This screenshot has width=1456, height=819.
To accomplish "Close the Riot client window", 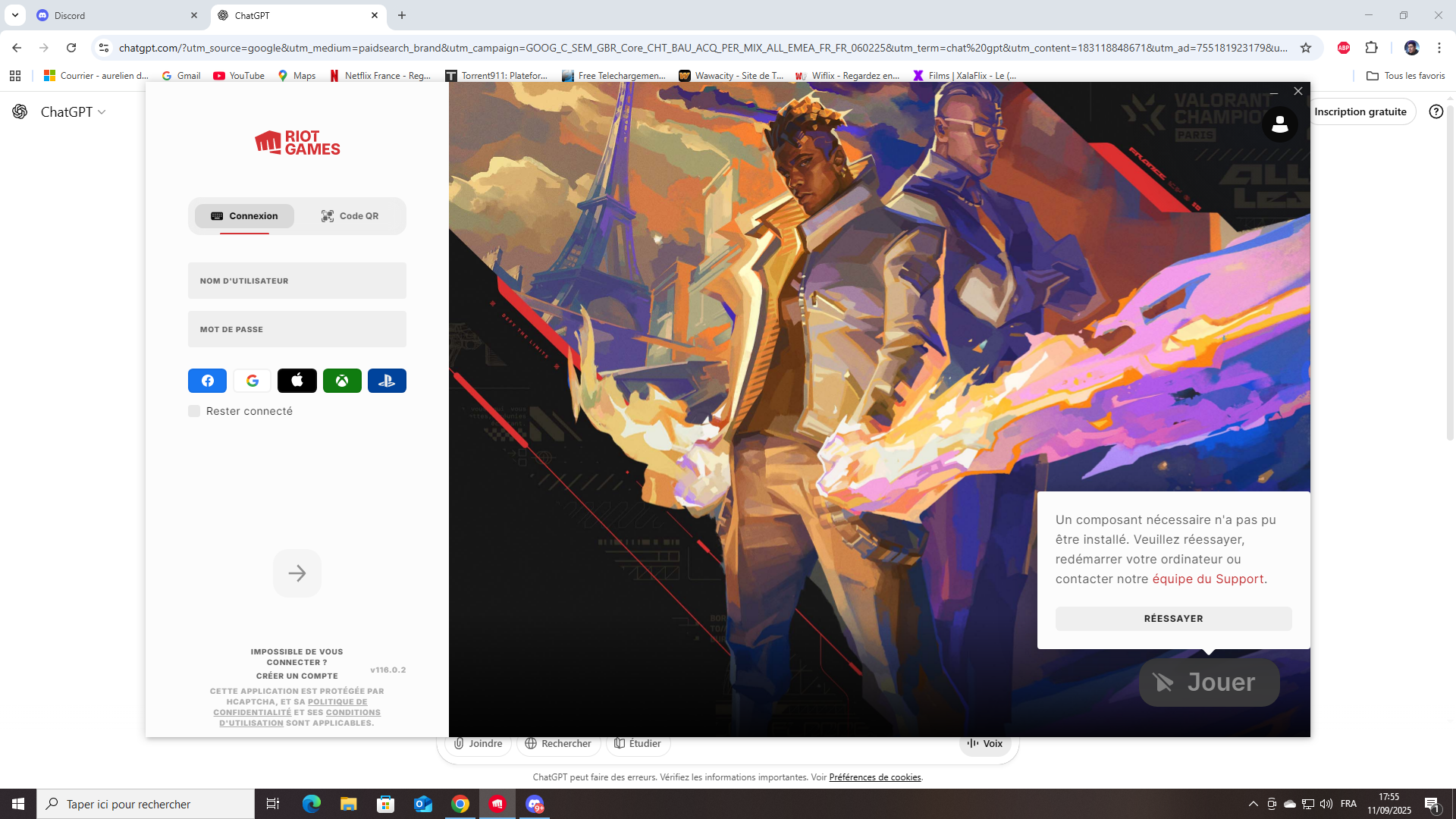I will (x=1298, y=91).
